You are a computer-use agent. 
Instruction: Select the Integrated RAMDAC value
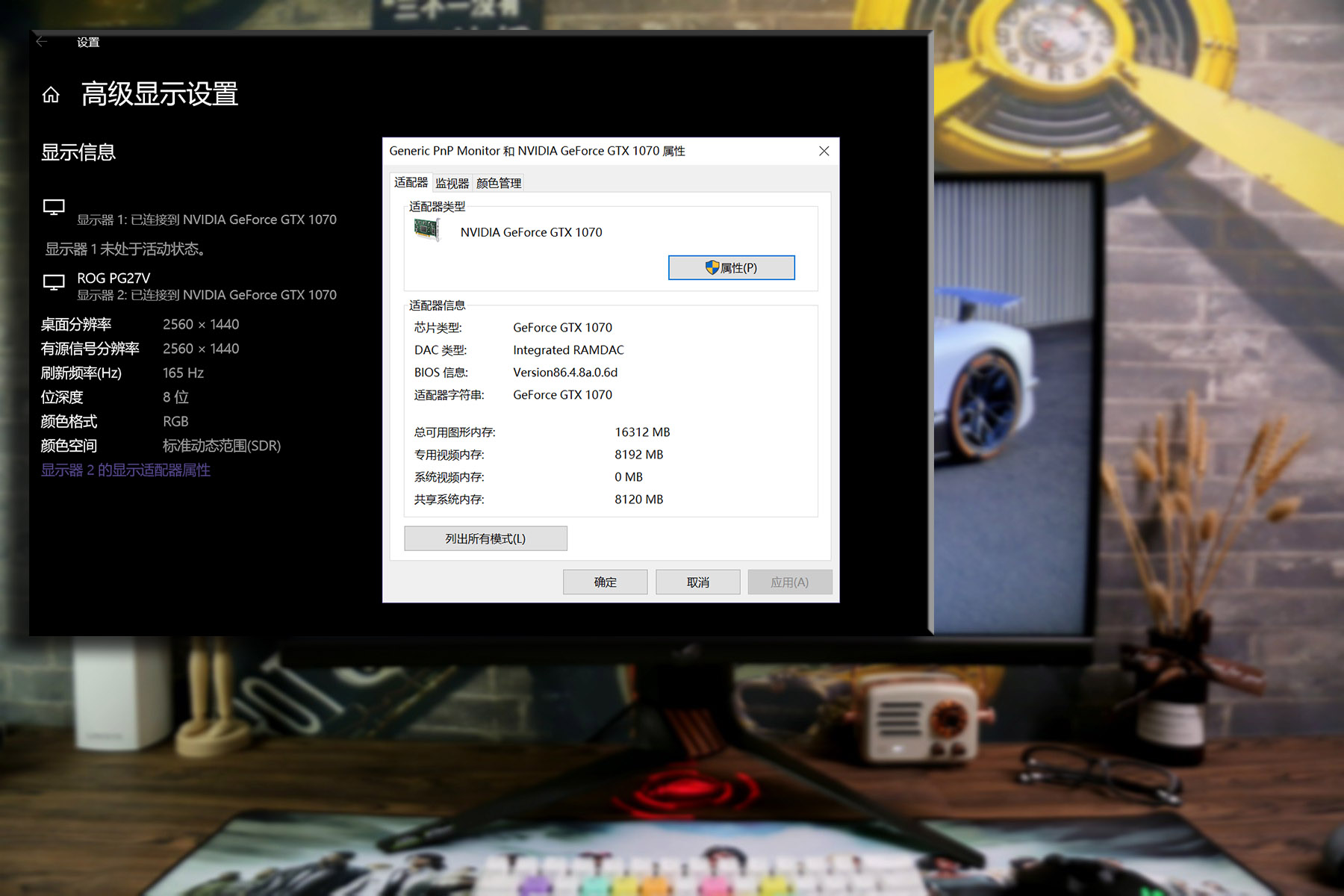click(568, 350)
